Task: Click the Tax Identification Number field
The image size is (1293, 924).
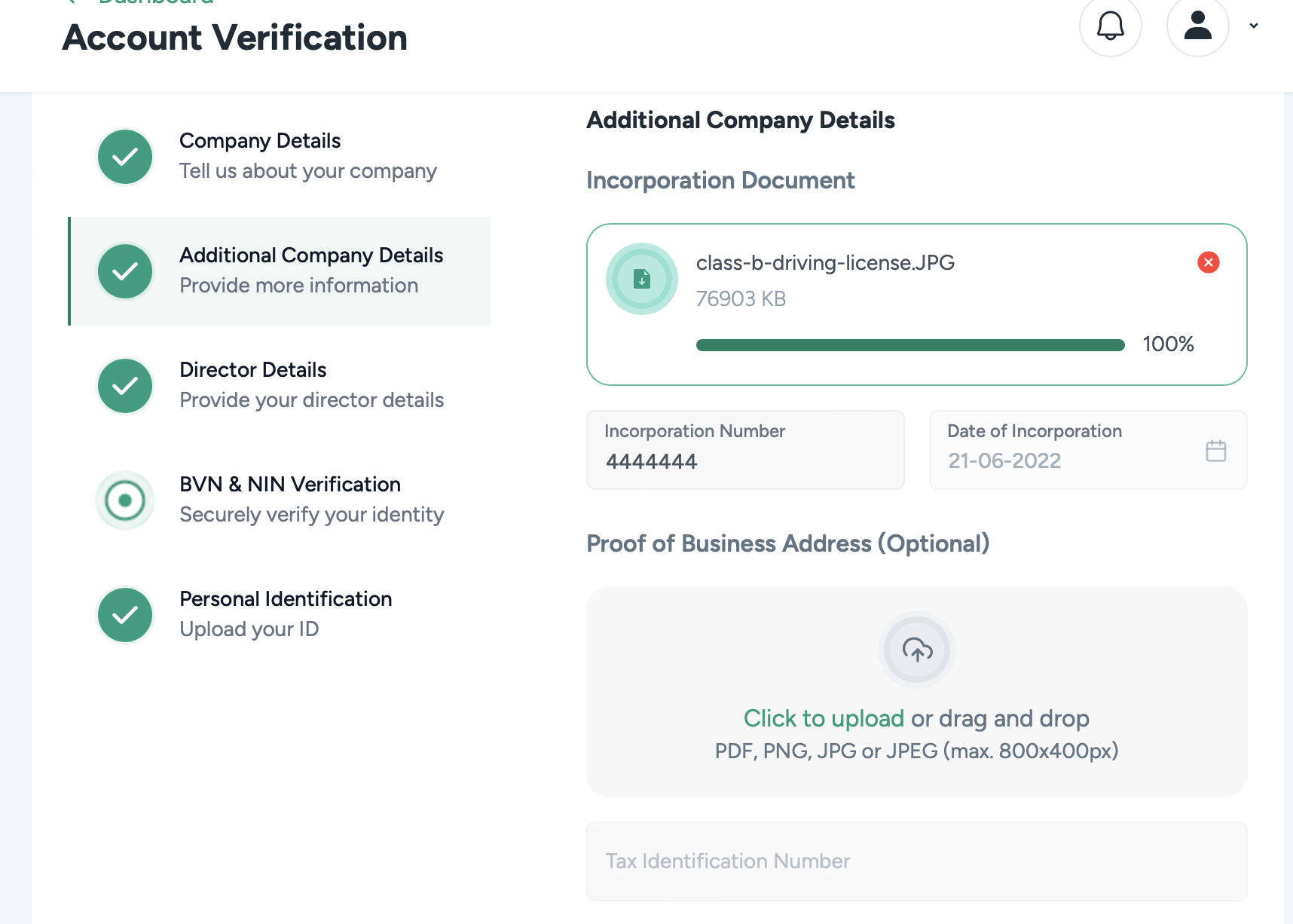Action: 916,861
